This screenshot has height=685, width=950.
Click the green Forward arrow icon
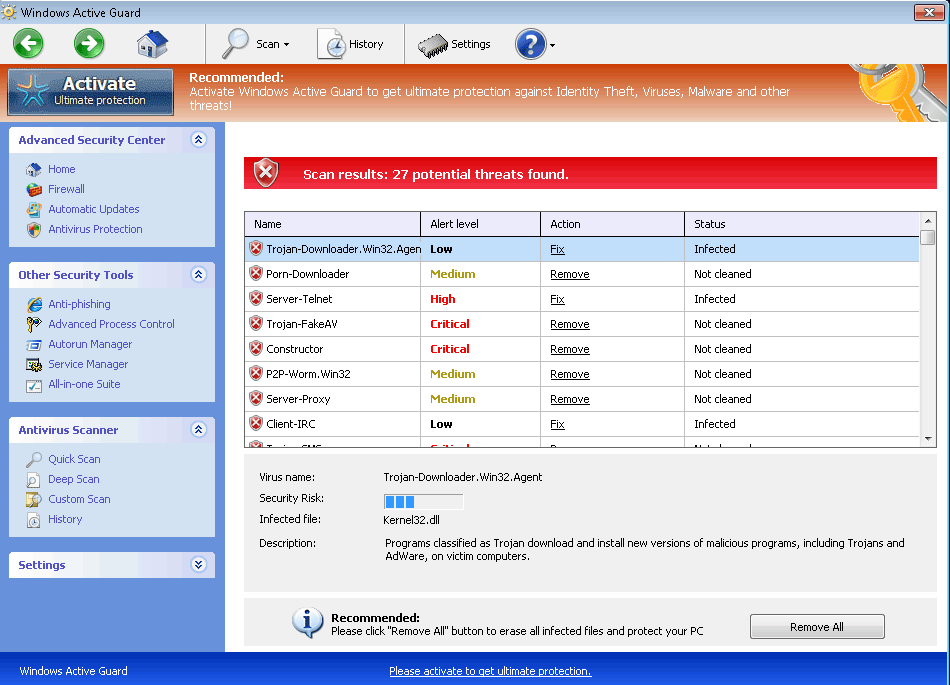click(88, 44)
